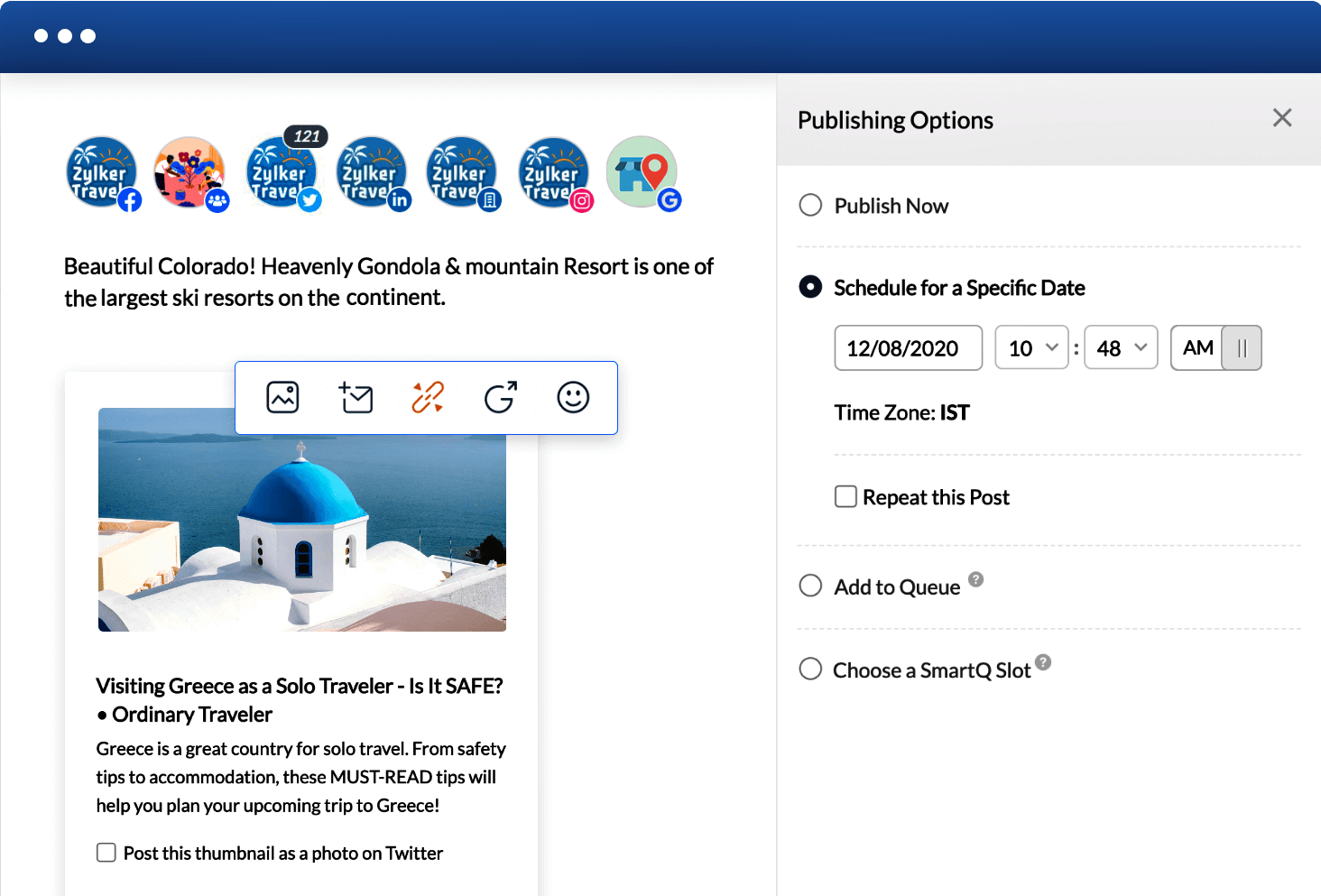The width and height of the screenshot is (1321, 896).
Task: Click the schedule date field 12/08/2020
Action: [908, 348]
